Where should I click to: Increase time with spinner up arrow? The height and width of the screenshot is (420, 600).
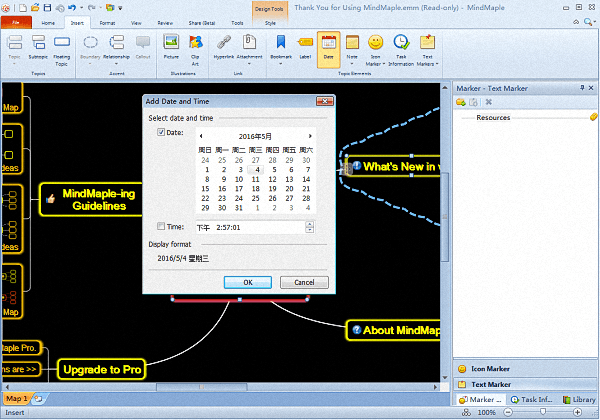point(310,225)
